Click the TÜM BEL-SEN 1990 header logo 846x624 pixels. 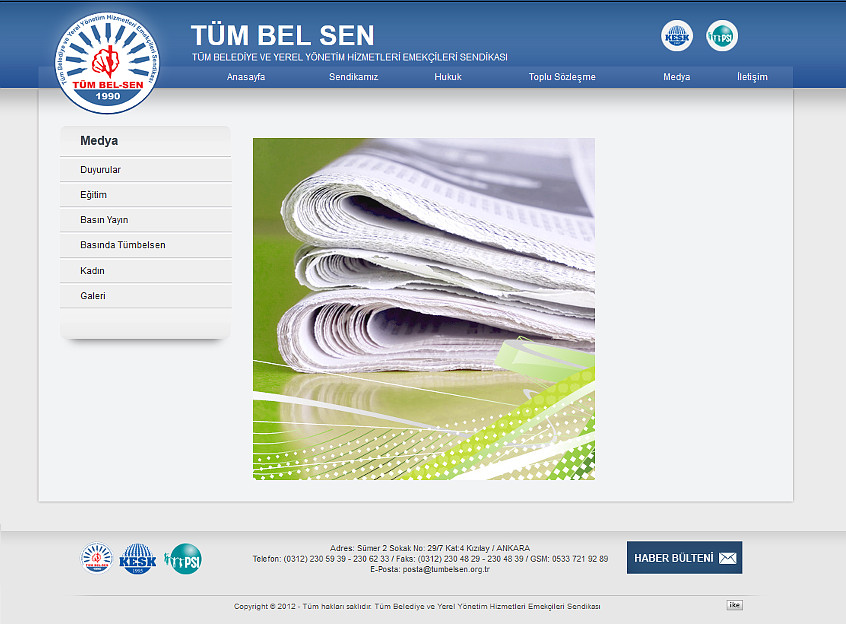[x=107, y=63]
